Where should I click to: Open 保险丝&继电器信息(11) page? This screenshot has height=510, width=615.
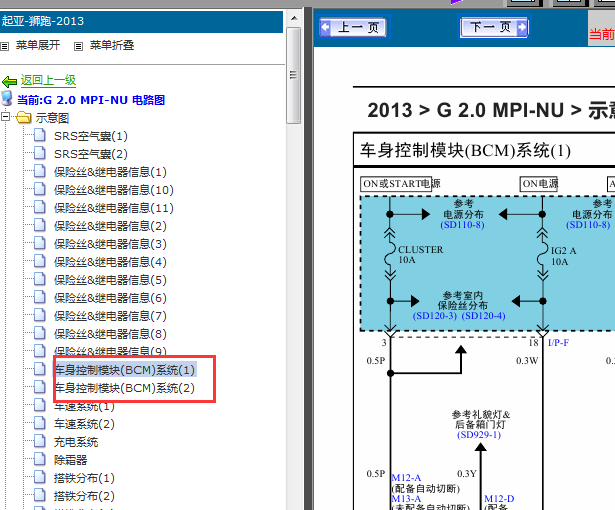tap(114, 208)
